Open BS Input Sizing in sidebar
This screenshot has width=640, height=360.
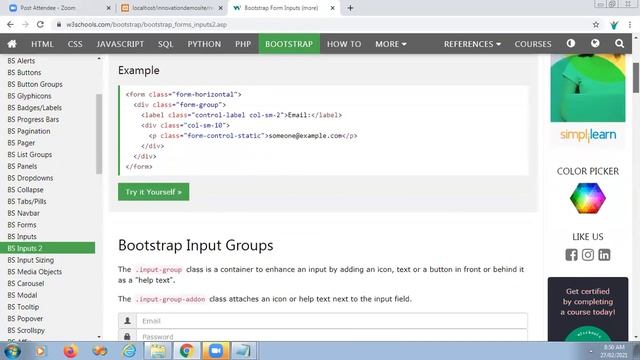pyautogui.click(x=31, y=260)
